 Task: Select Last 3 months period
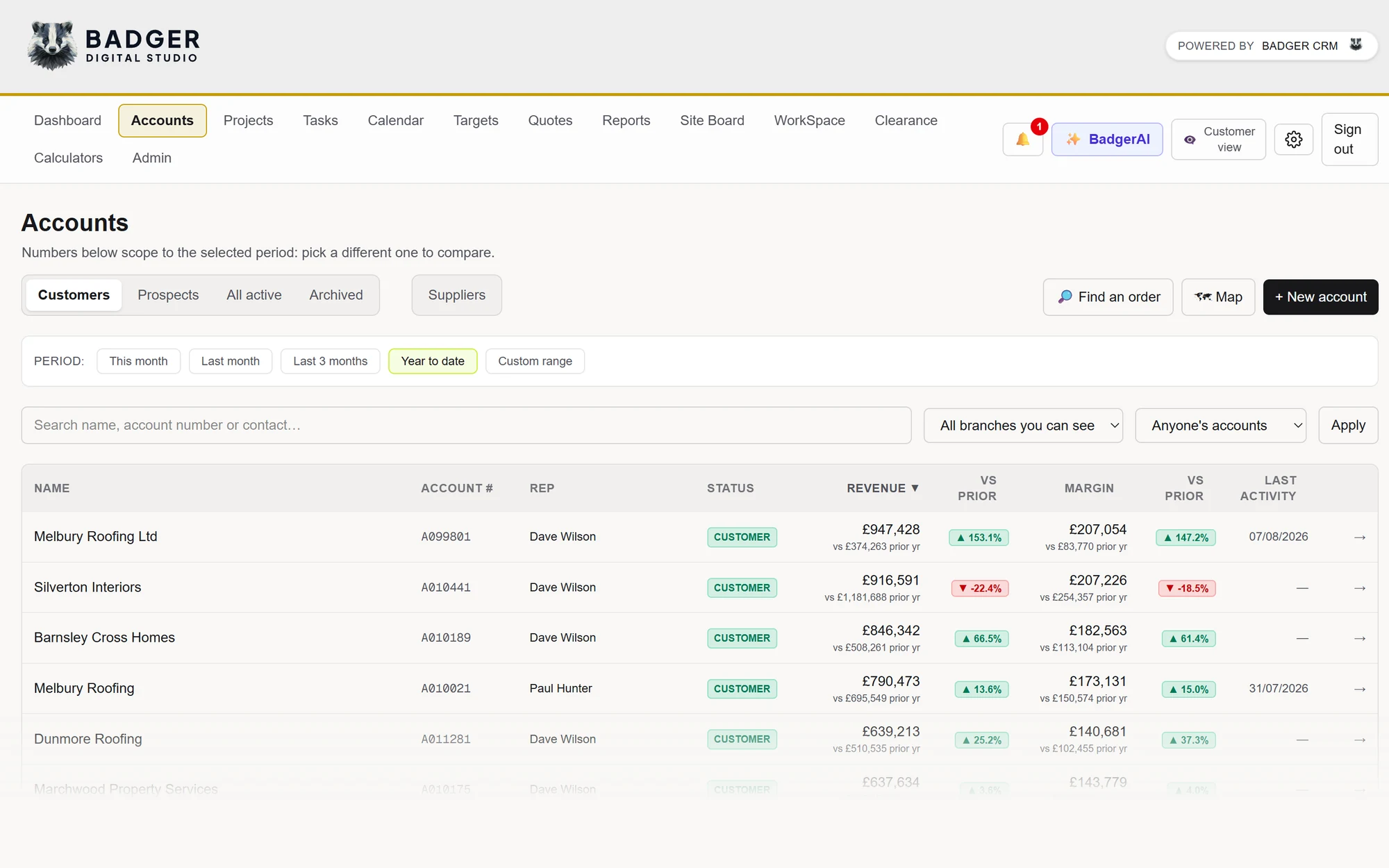coord(330,361)
